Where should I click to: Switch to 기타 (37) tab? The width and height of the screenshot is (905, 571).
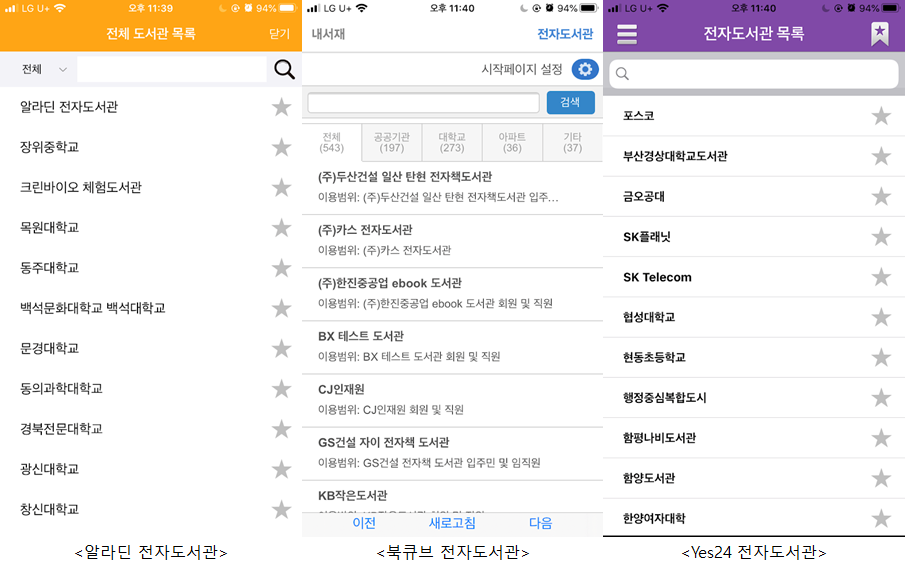(x=572, y=142)
